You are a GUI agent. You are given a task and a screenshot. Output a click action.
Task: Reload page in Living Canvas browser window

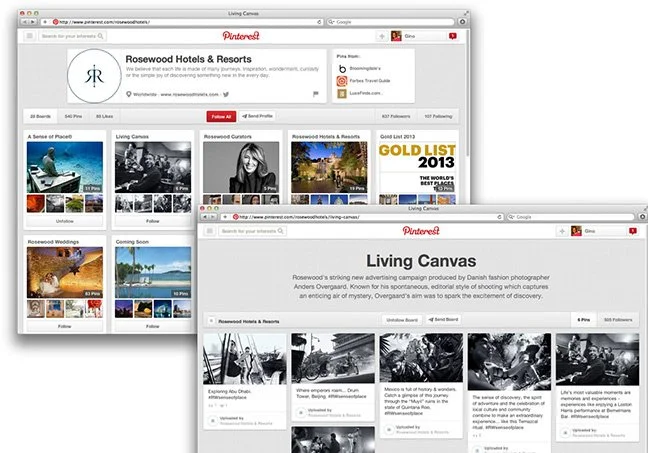[x=499, y=217]
